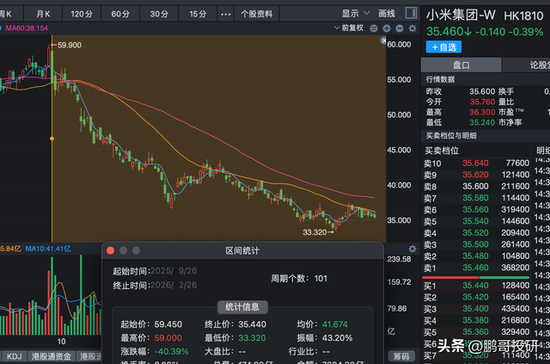Click the 周期个数 101 text
The width and height of the screenshot is (550, 364).
tap(299, 278)
